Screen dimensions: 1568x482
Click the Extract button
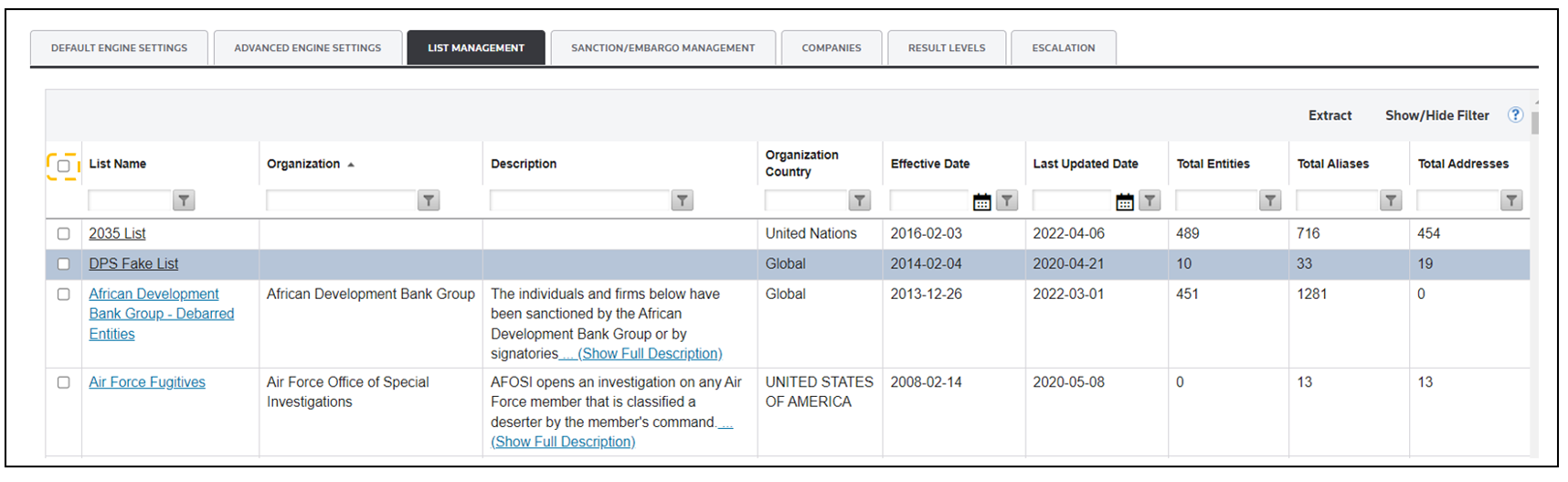[1330, 115]
